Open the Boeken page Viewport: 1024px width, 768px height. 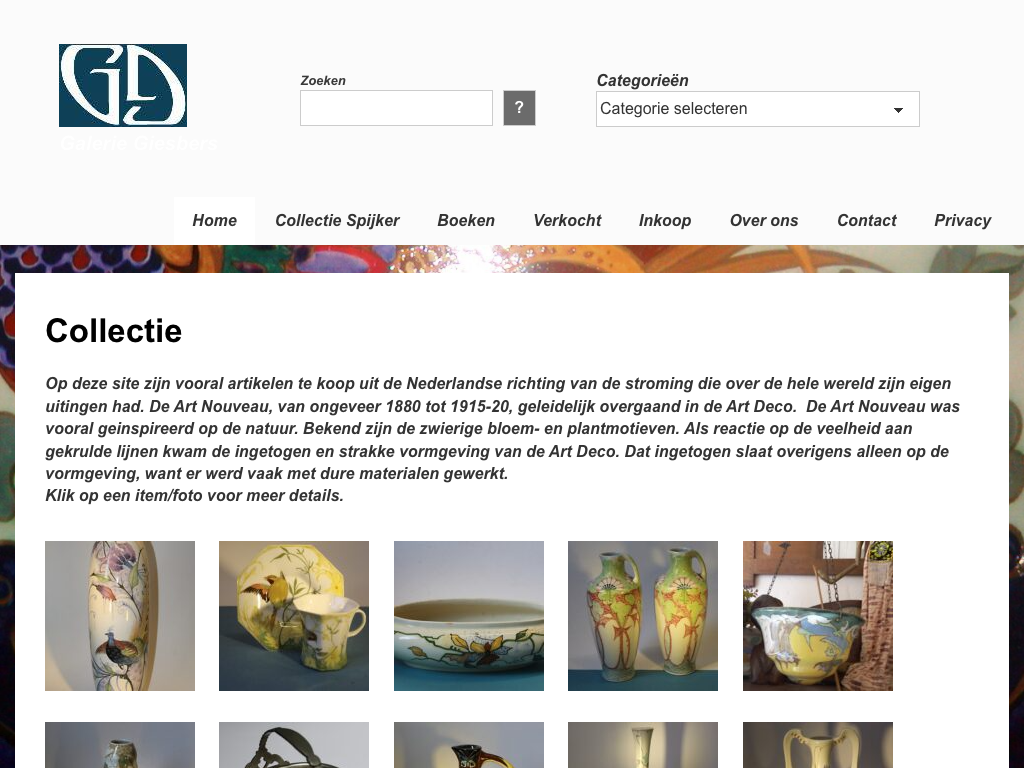point(466,221)
